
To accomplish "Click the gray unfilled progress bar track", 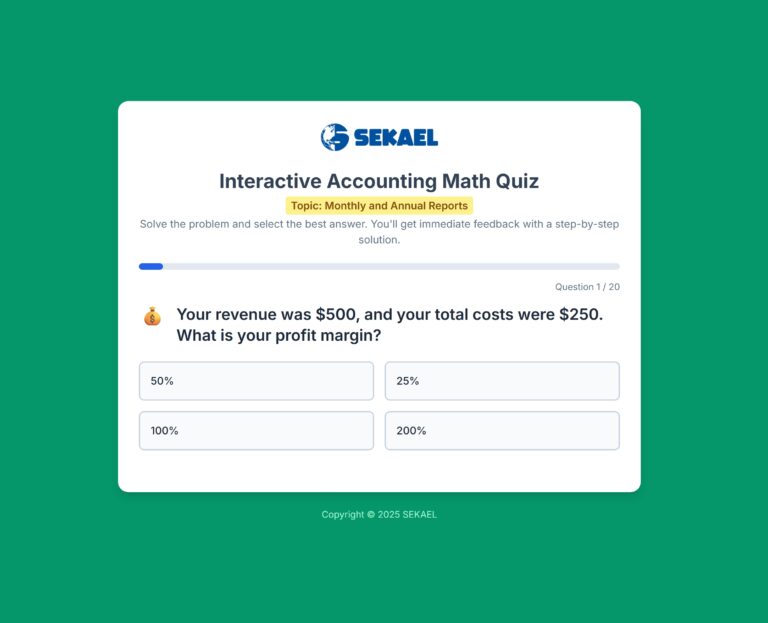I will [390, 267].
